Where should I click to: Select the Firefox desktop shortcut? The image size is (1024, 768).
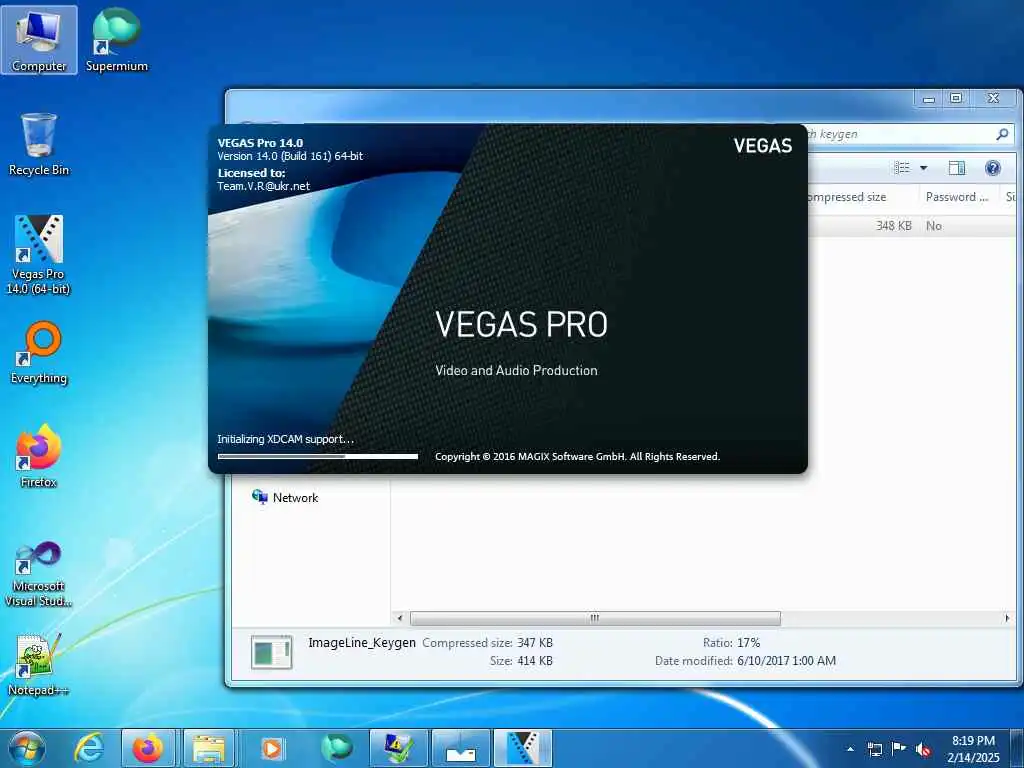[x=39, y=456]
